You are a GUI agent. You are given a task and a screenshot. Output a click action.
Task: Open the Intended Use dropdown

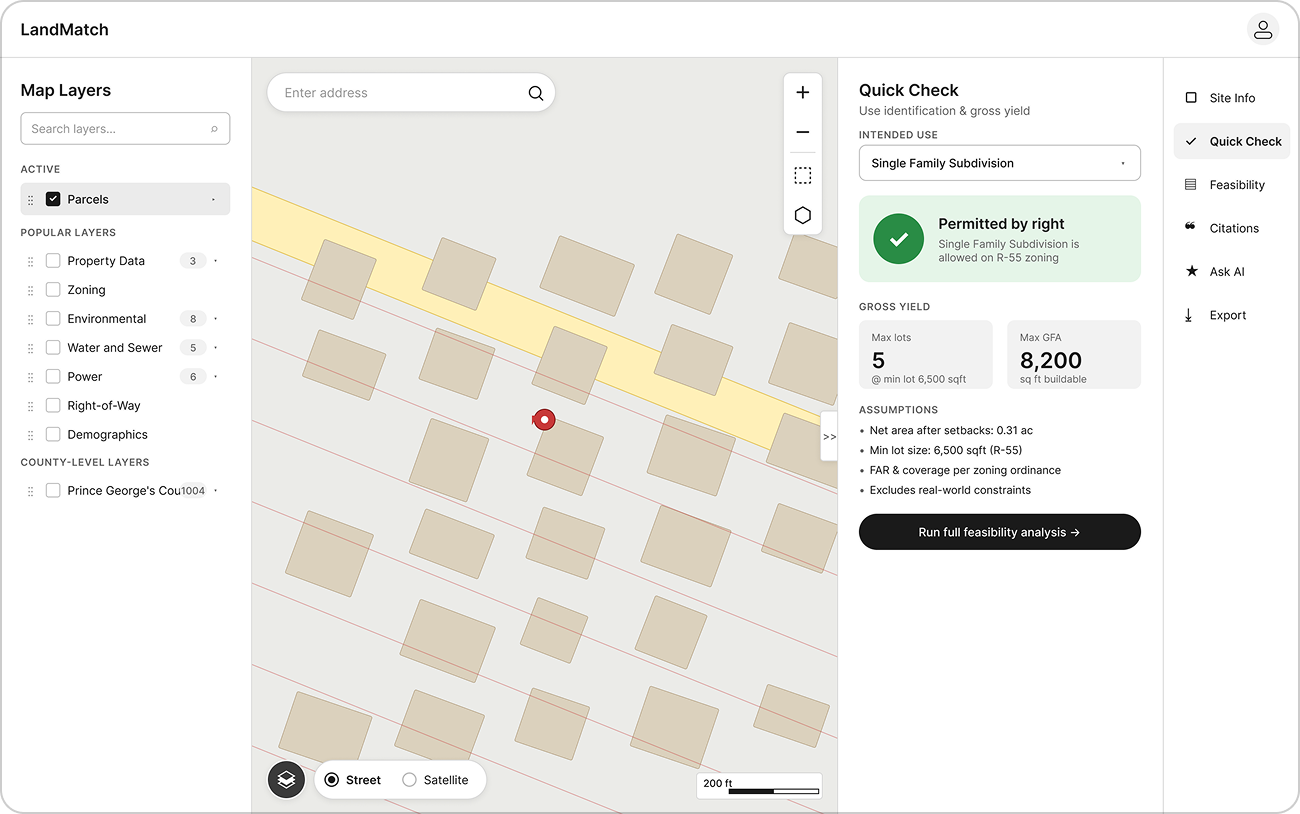(x=999, y=163)
